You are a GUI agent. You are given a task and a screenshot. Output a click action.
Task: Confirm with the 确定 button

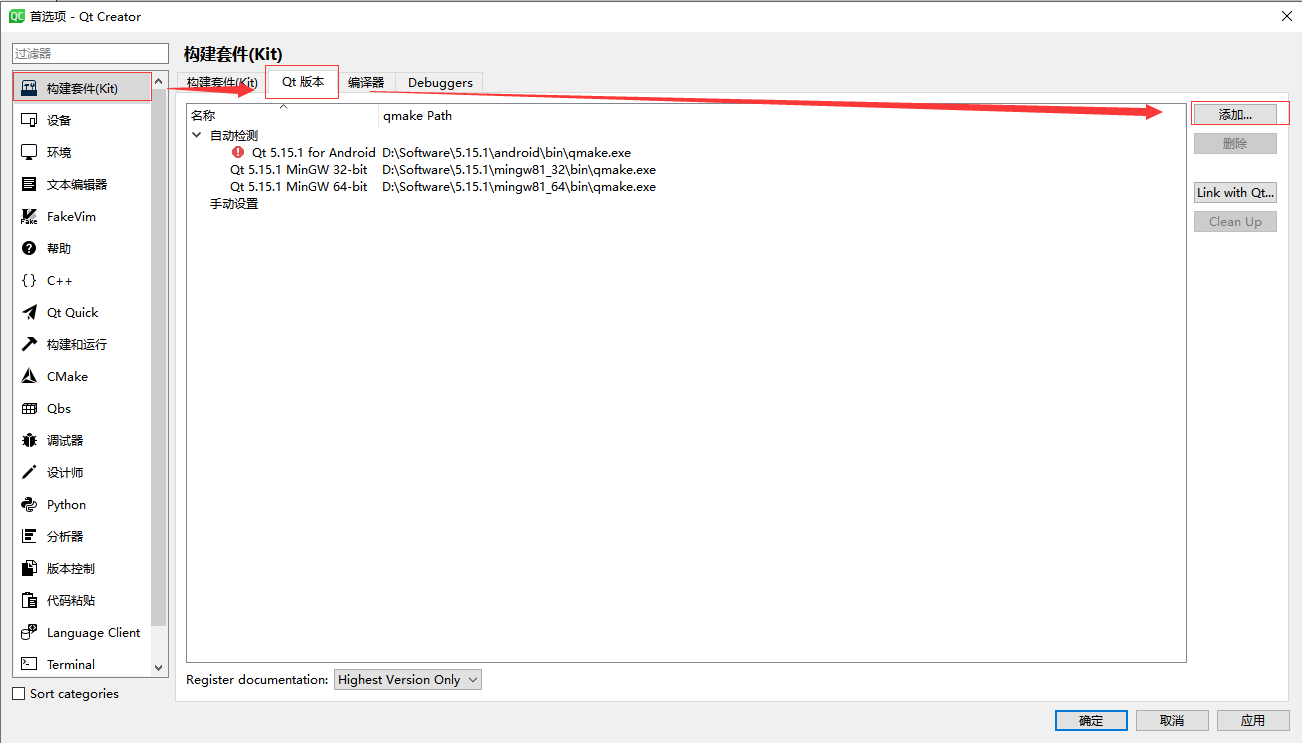(1091, 720)
